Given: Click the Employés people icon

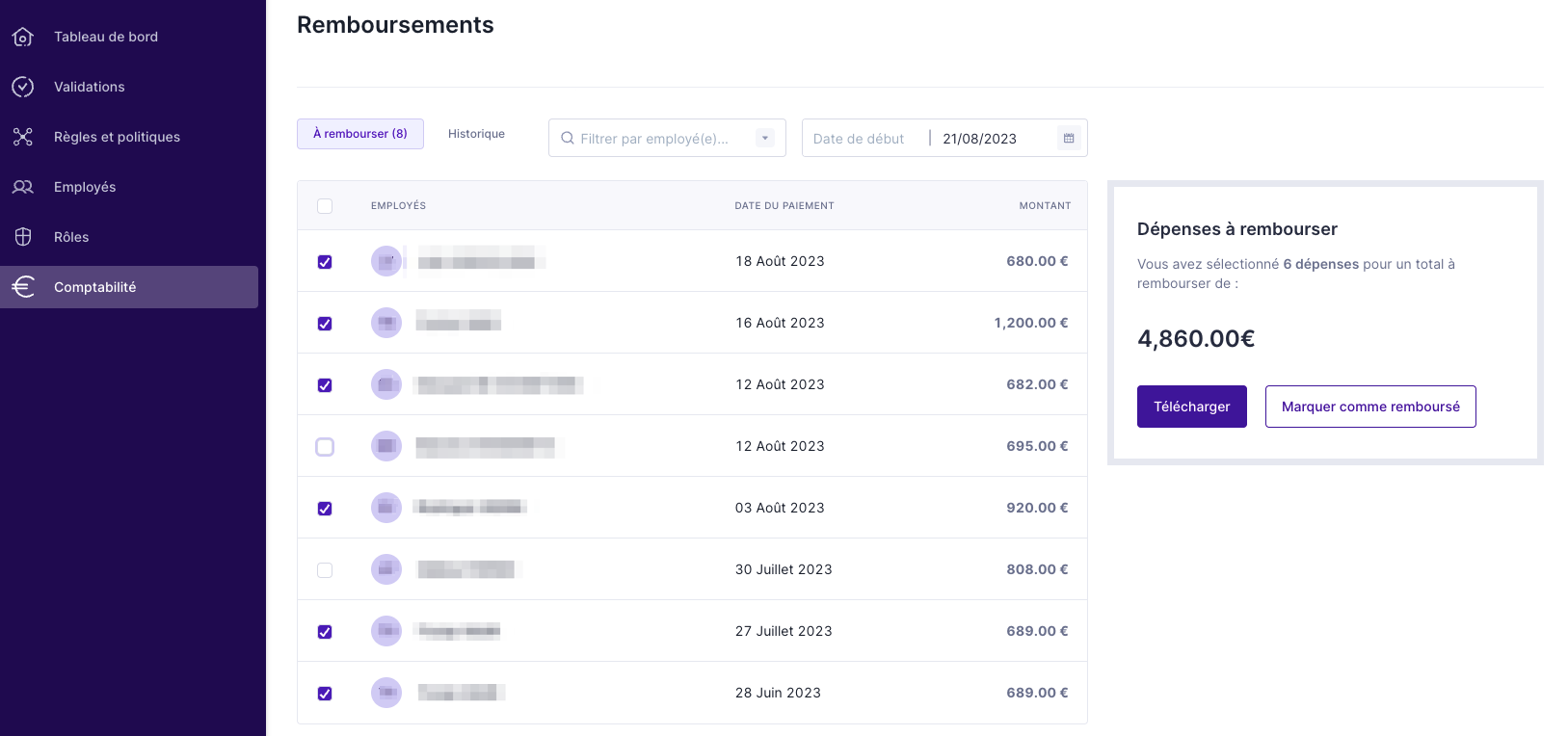Looking at the screenshot, I should point(23,187).
